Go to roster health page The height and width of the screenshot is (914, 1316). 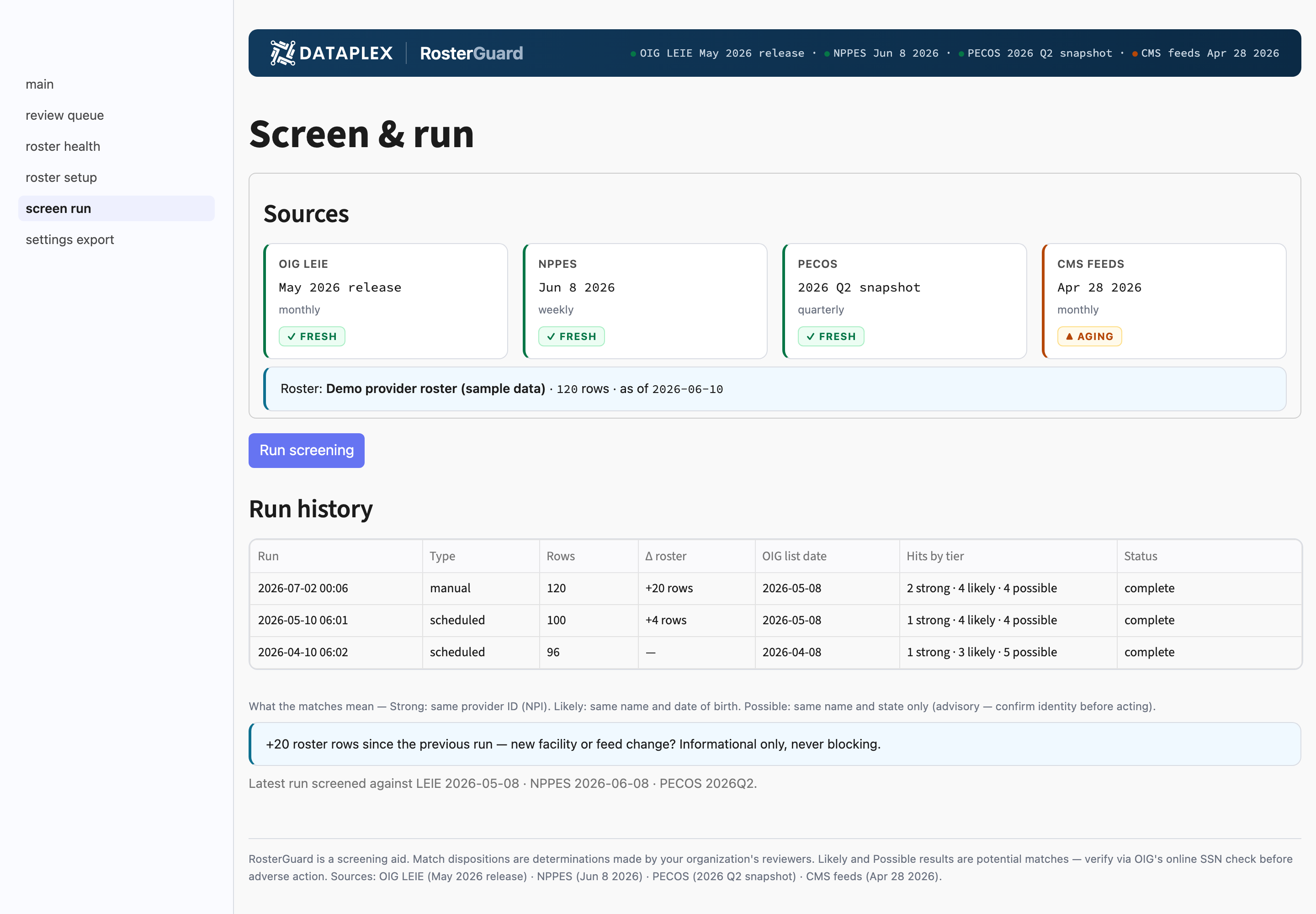(116, 146)
